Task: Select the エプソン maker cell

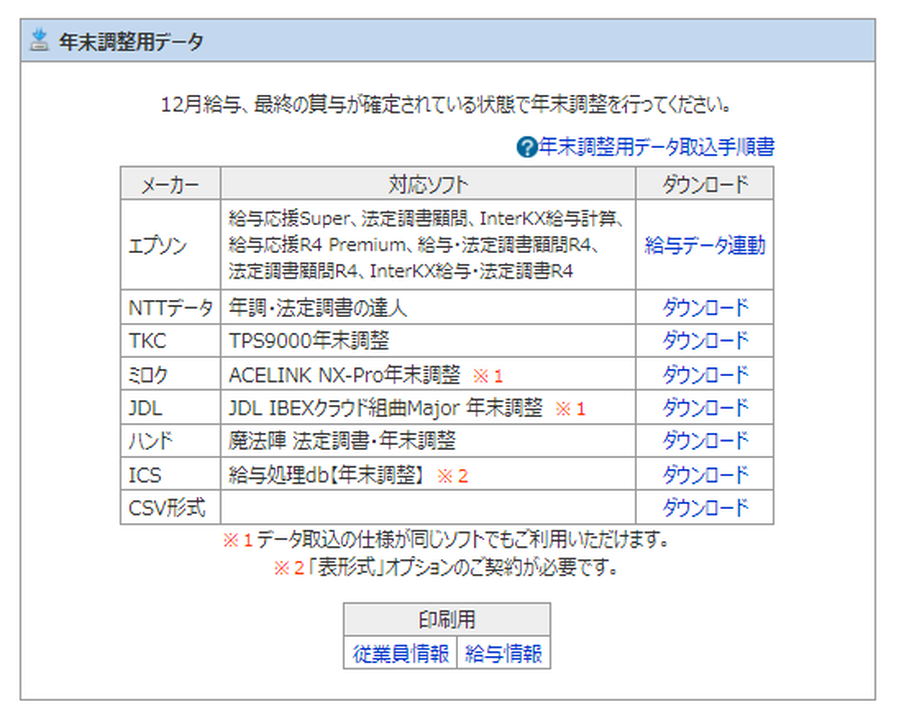Action: tap(159, 246)
